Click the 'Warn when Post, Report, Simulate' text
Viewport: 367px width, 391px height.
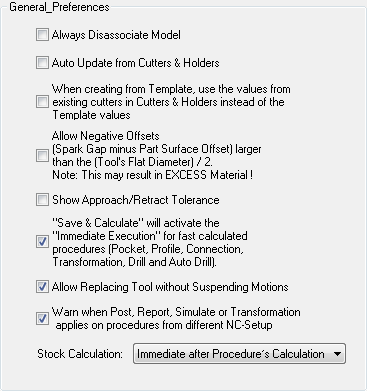click(176, 318)
